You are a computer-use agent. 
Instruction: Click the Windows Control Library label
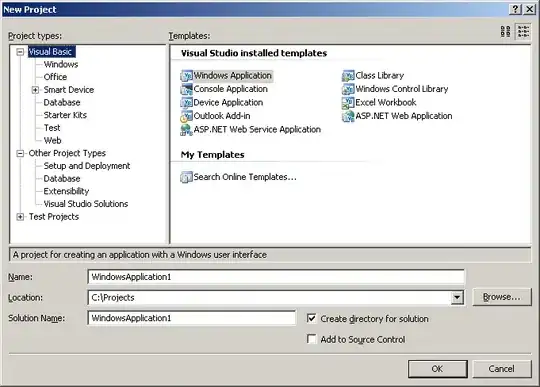[402, 89]
